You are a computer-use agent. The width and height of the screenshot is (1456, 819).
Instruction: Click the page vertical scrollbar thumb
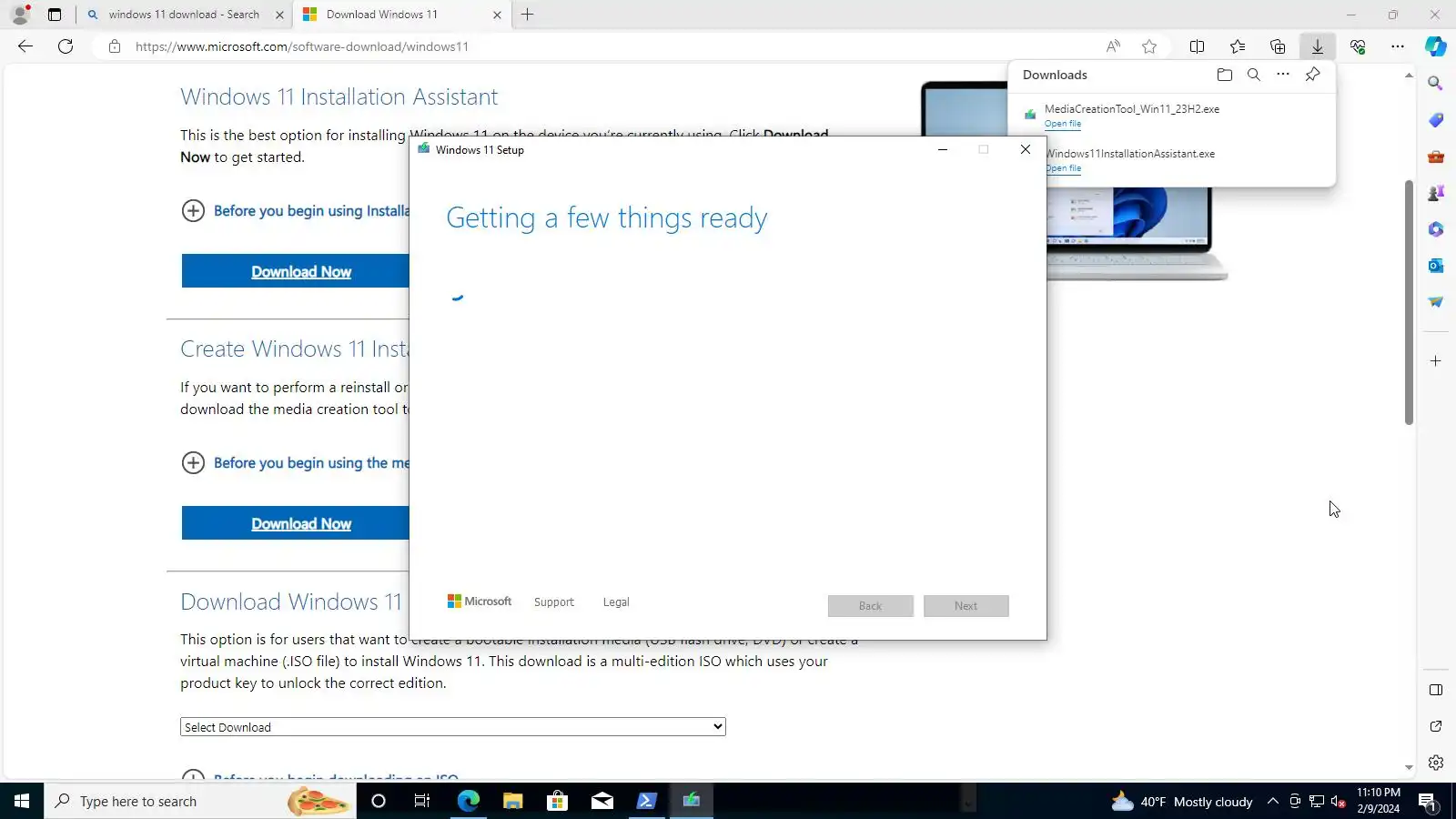click(x=1409, y=302)
